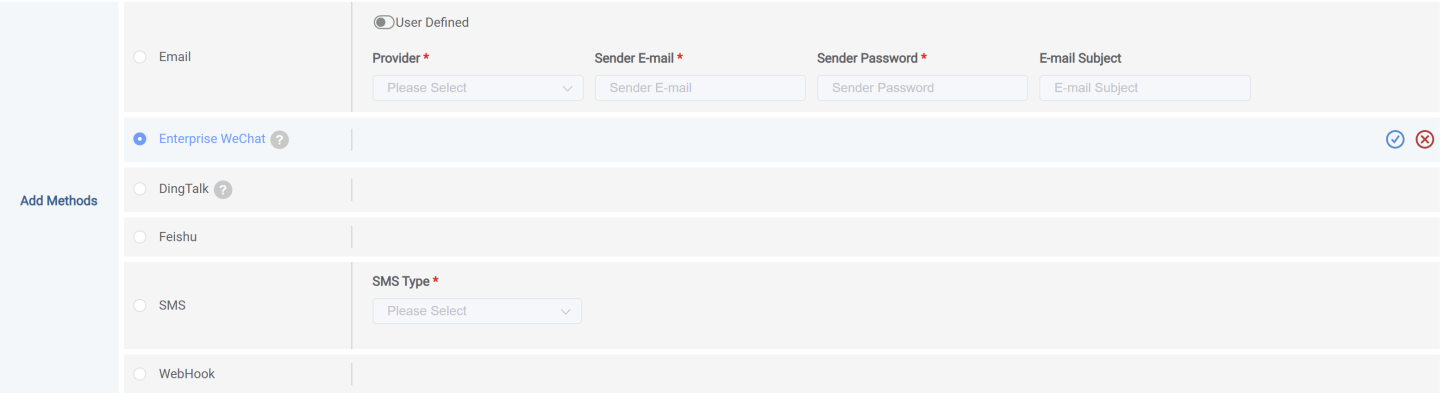1443x393 pixels.
Task: Click the Enterprise WeChat label text
Action: (212, 139)
